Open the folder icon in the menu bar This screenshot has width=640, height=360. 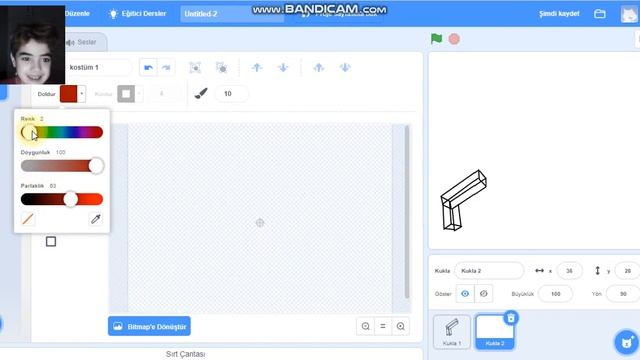[x=600, y=14]
